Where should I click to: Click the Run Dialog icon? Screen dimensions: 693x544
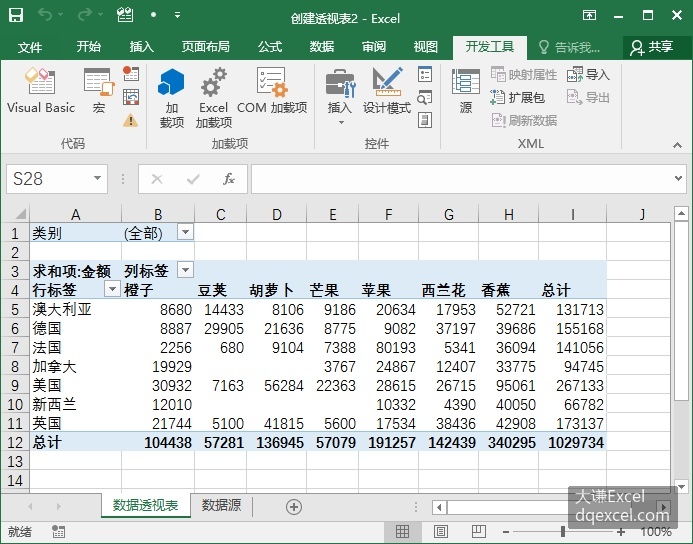pos(425,120)
